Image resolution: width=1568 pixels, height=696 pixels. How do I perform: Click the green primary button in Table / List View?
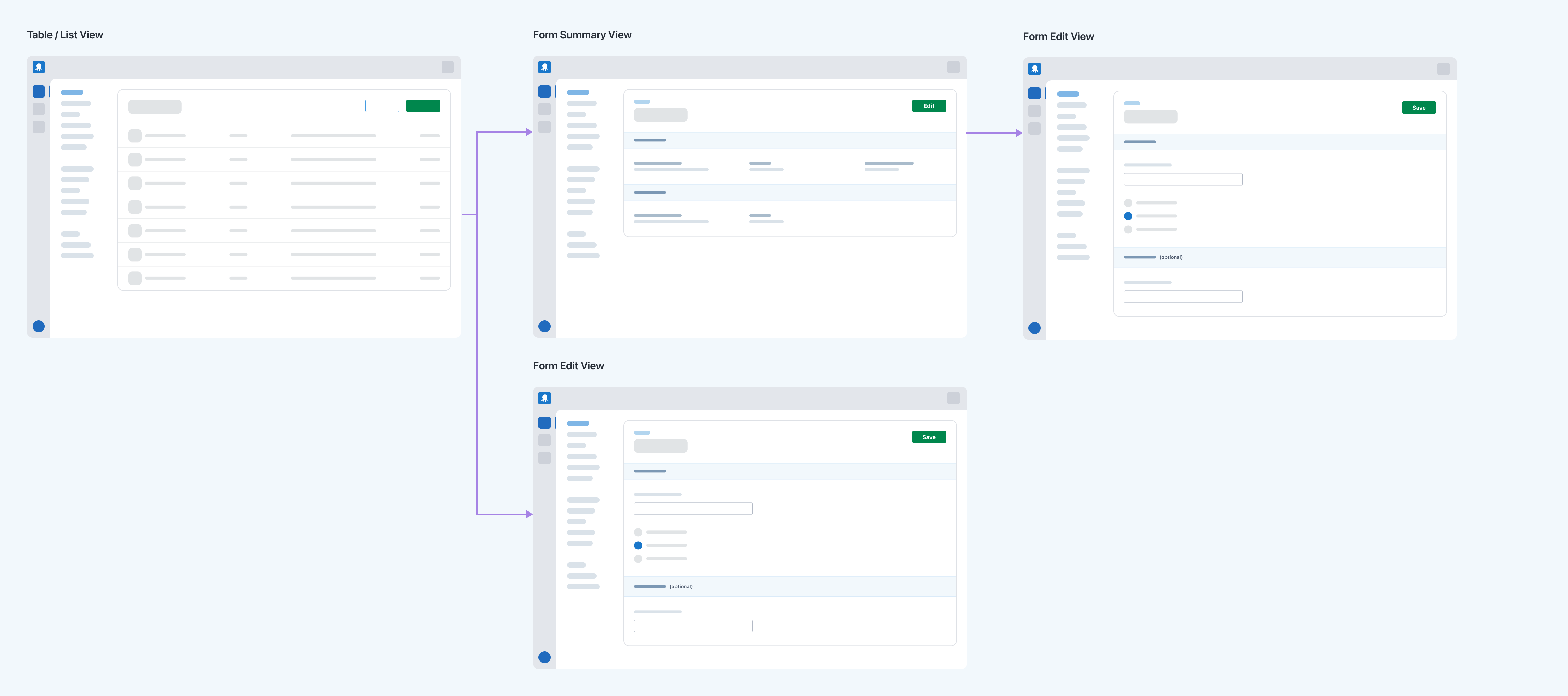[423, 106]
